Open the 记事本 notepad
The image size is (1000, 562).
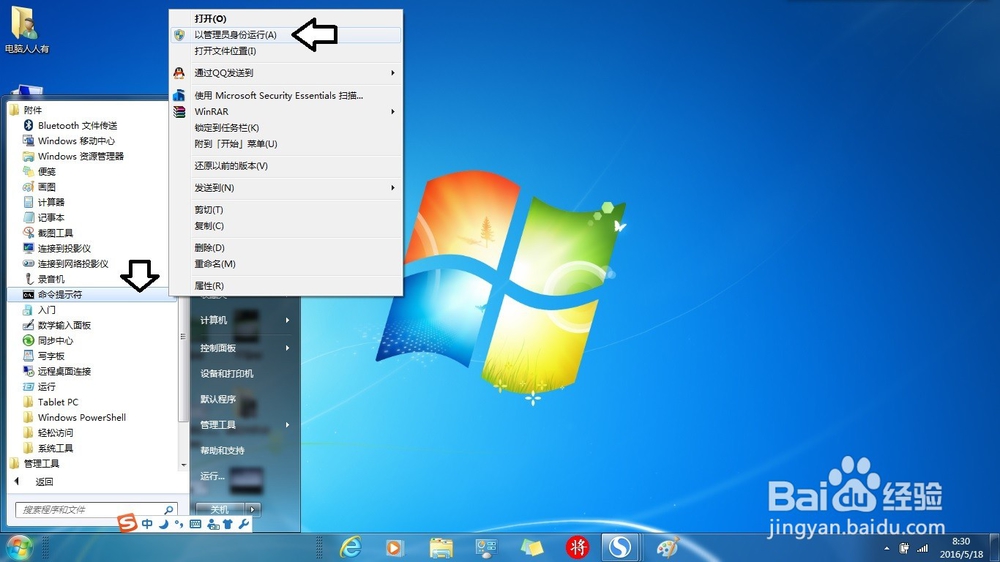click(x=43, y=218)
